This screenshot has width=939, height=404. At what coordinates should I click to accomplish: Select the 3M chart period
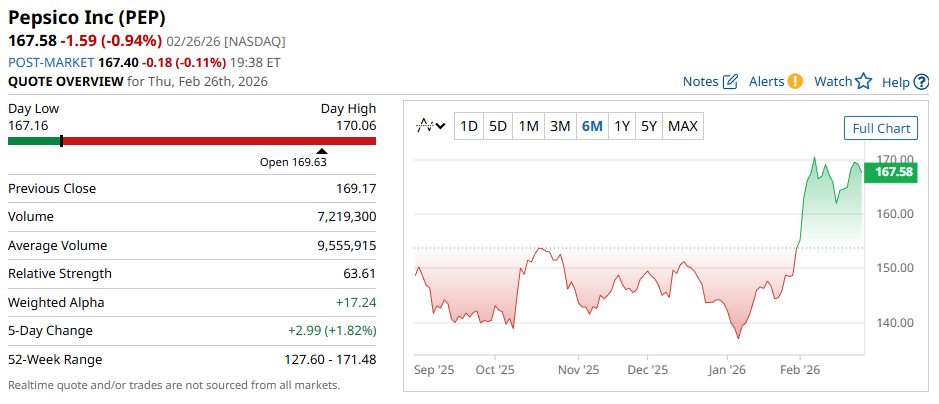tap(560, 126)
